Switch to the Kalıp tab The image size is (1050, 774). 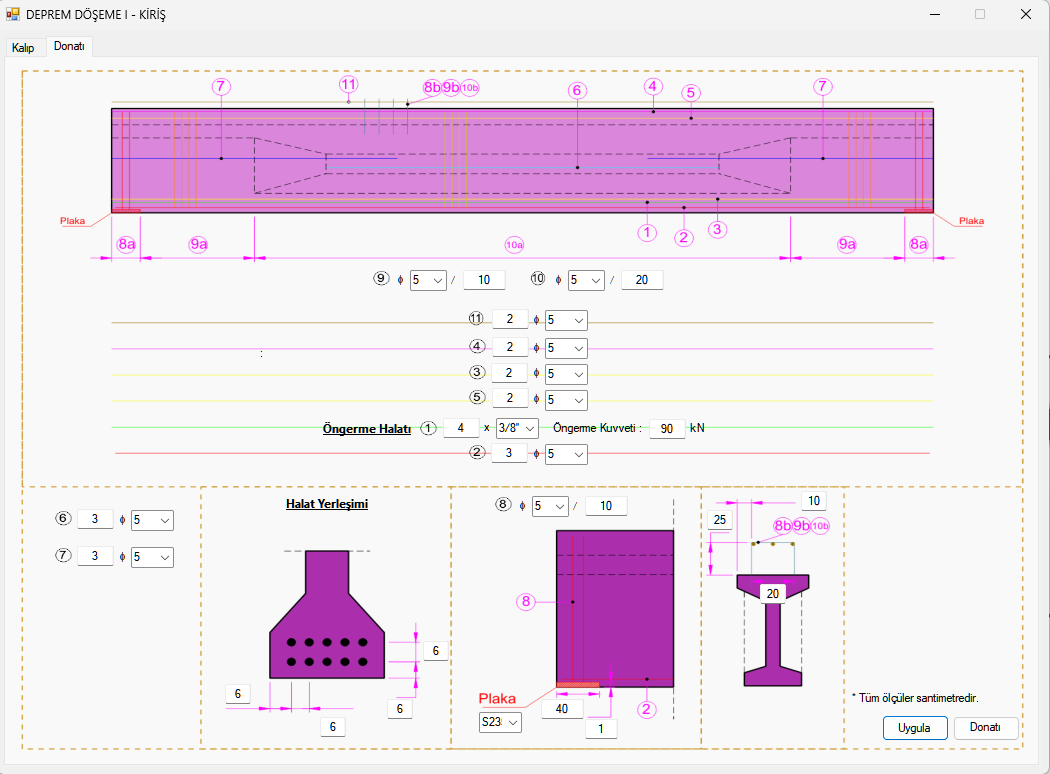pos(23,48)
